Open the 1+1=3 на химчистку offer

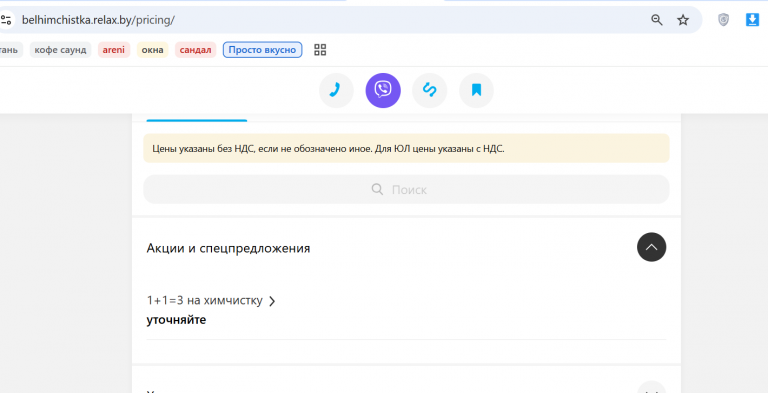pyautogui.click(x=211, y=300)
